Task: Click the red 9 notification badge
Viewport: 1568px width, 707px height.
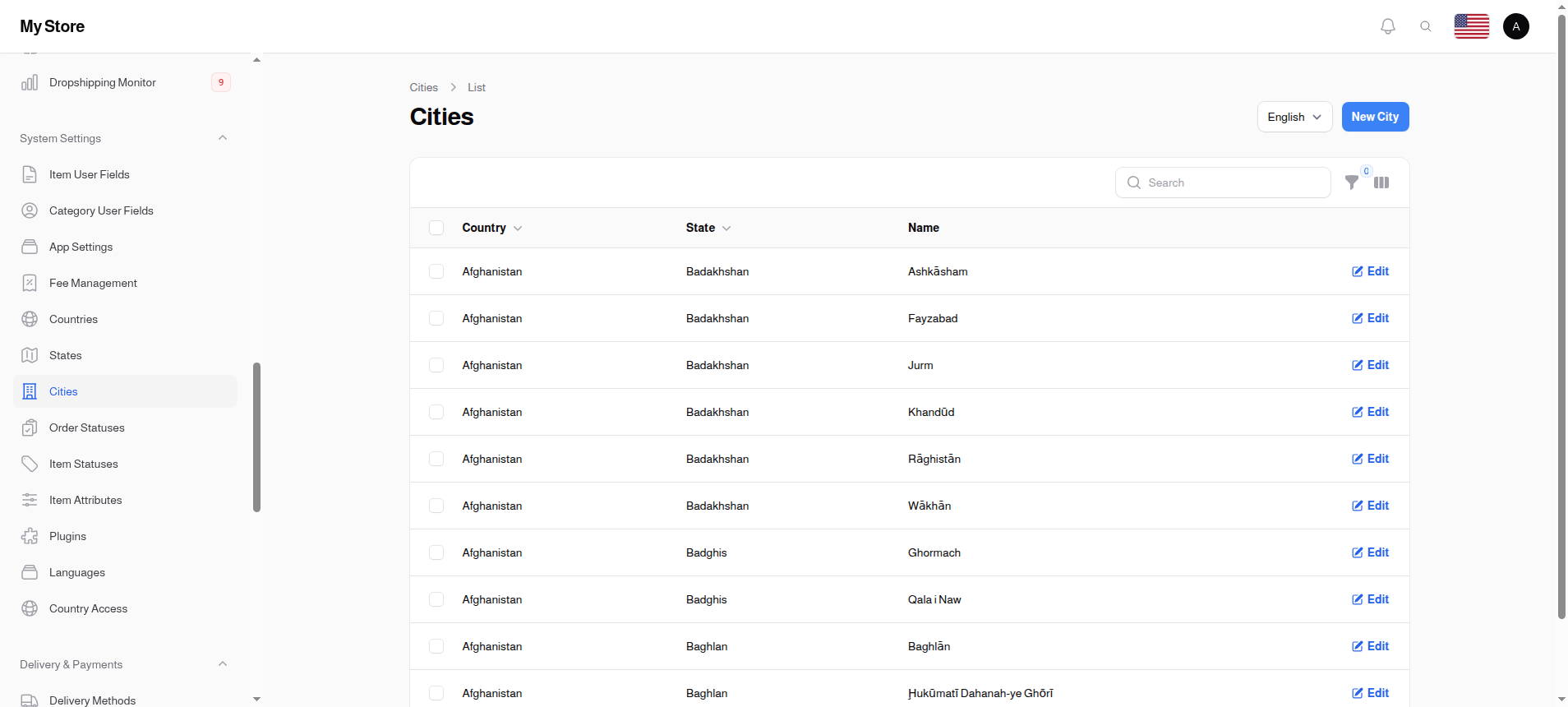Action: pos(221,82)
